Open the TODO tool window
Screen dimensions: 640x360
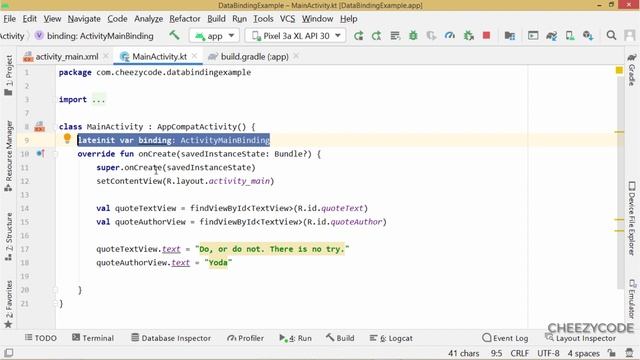tap(41, 338)
